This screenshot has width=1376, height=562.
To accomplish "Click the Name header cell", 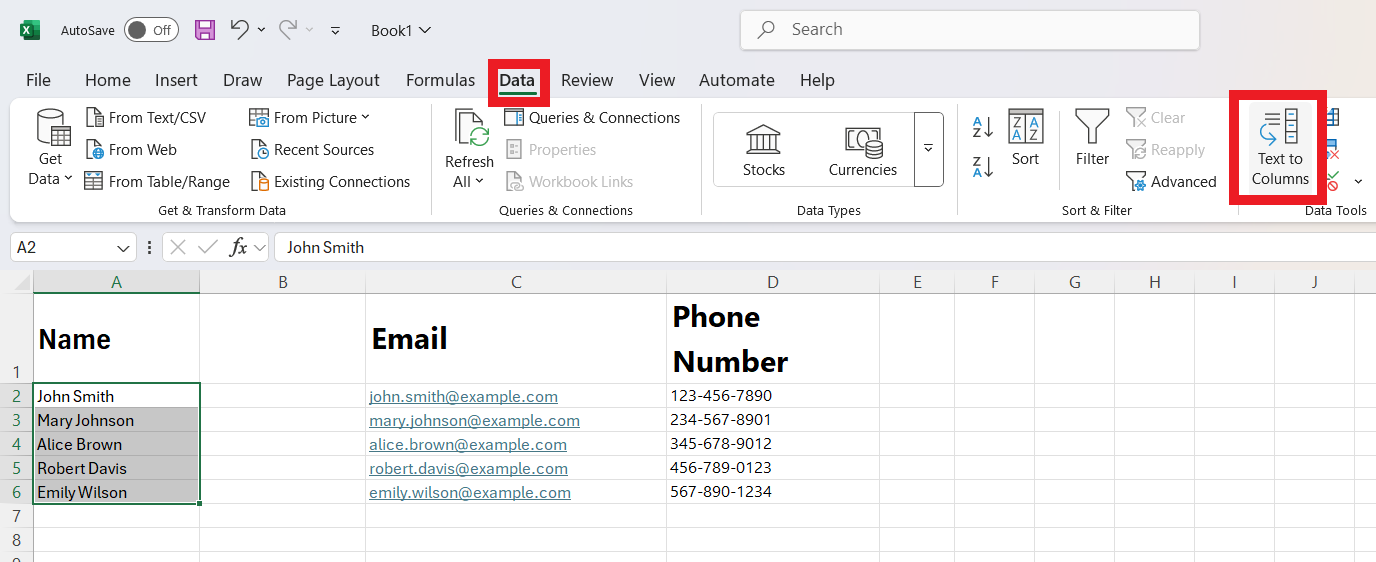I will pos(116,339).
